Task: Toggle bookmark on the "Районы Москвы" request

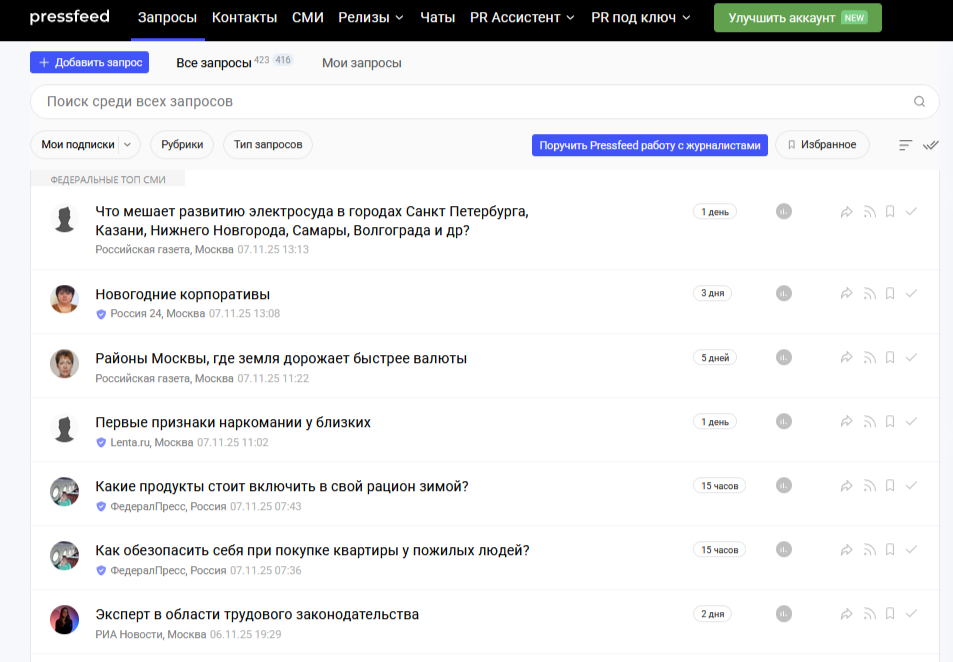Action: pos(889,356)
